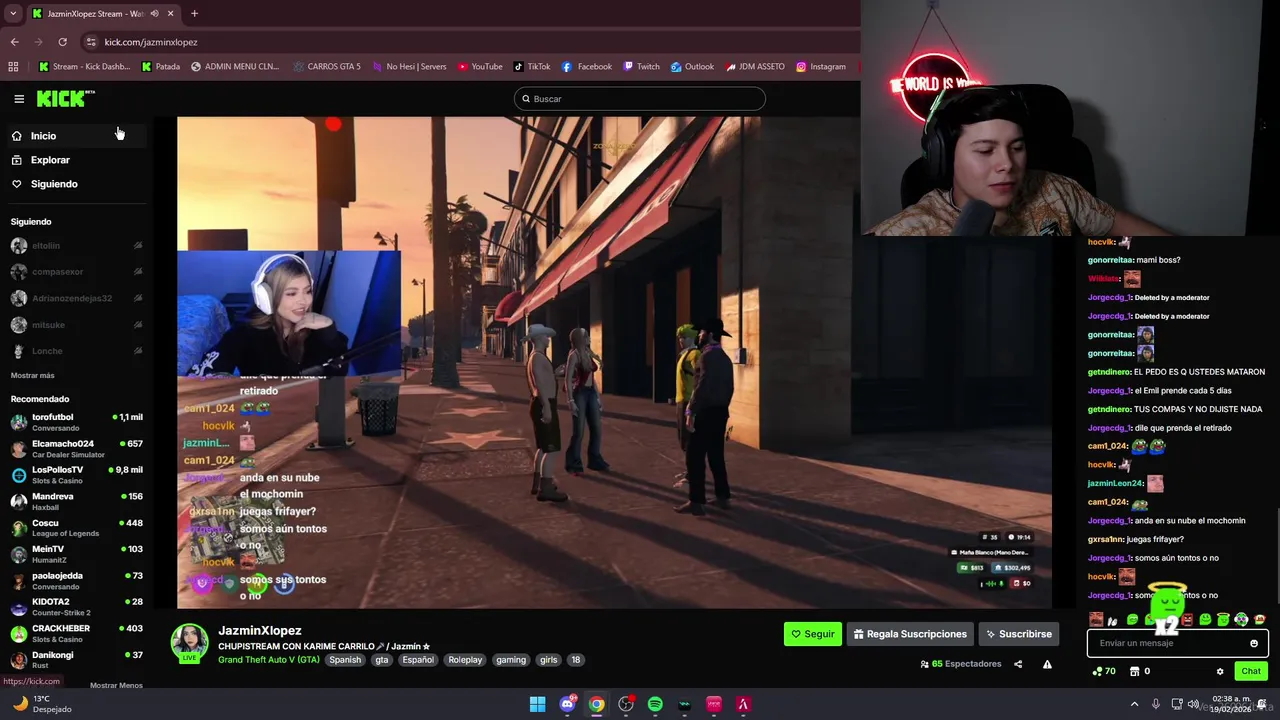Go back in the browser
1280x720 pixels.
tap(14, 42)
